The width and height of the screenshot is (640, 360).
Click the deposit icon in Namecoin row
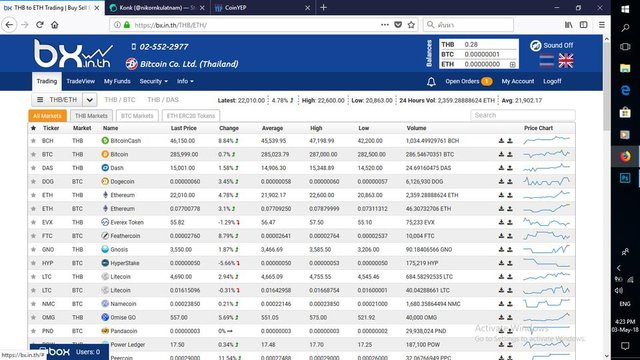click(x=501, y=304)
